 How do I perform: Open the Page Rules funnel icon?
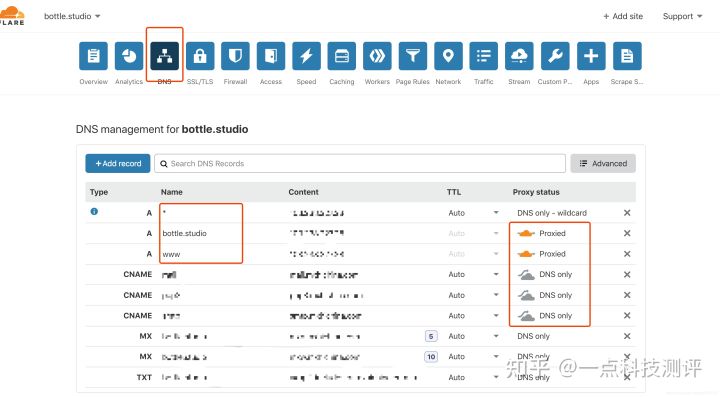pyautogui.click(x=413, y=56)
